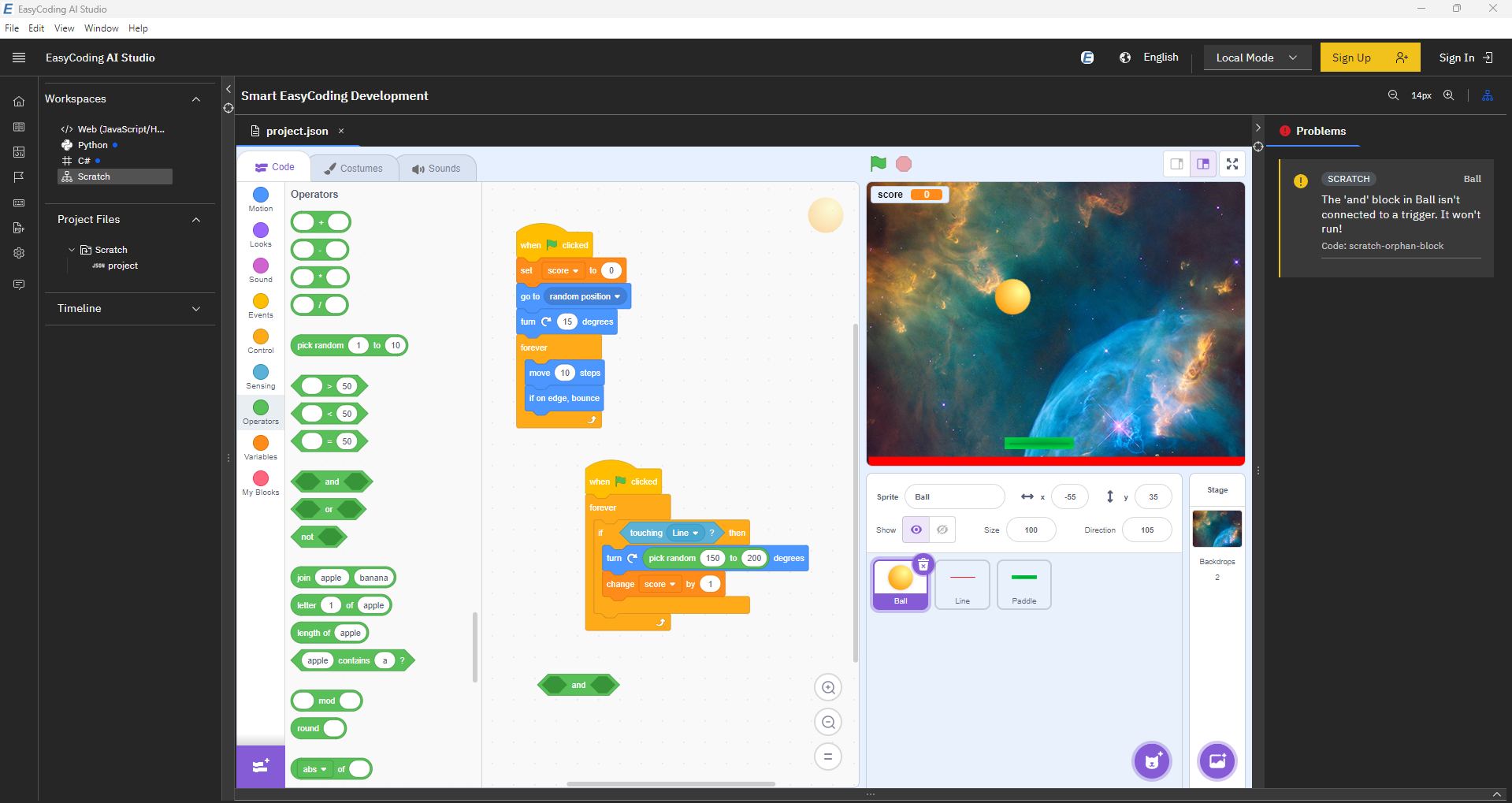Enter full screen stage mode
1512x803 pixels.
[1232, 164]
